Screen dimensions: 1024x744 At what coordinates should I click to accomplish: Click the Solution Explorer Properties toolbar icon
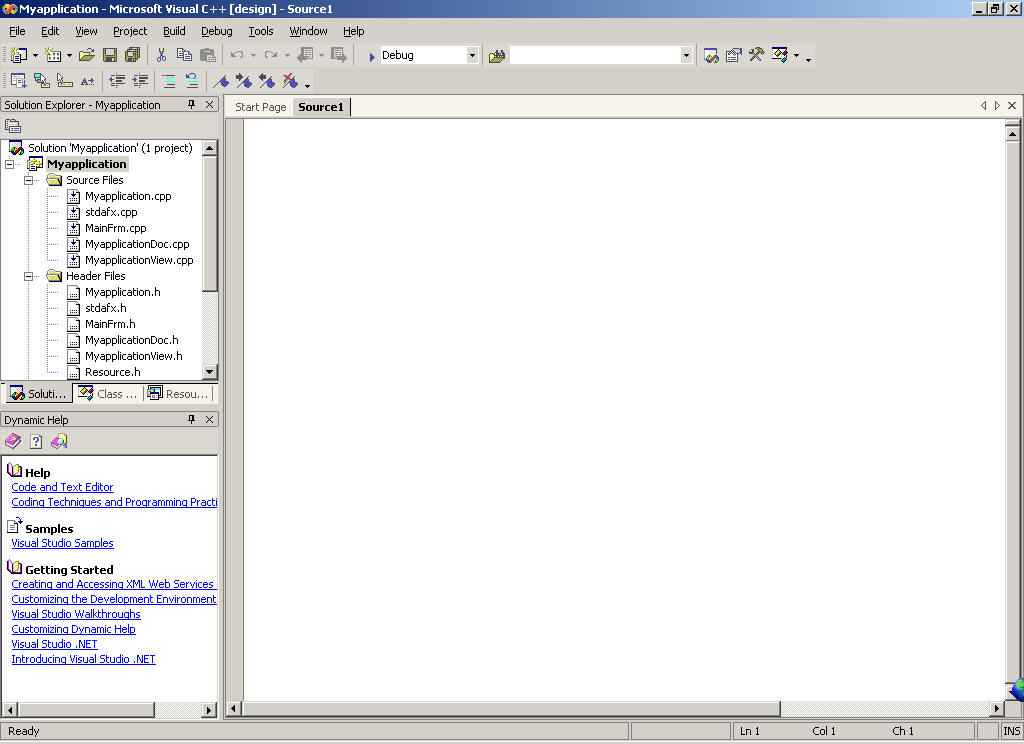[13, 126]
